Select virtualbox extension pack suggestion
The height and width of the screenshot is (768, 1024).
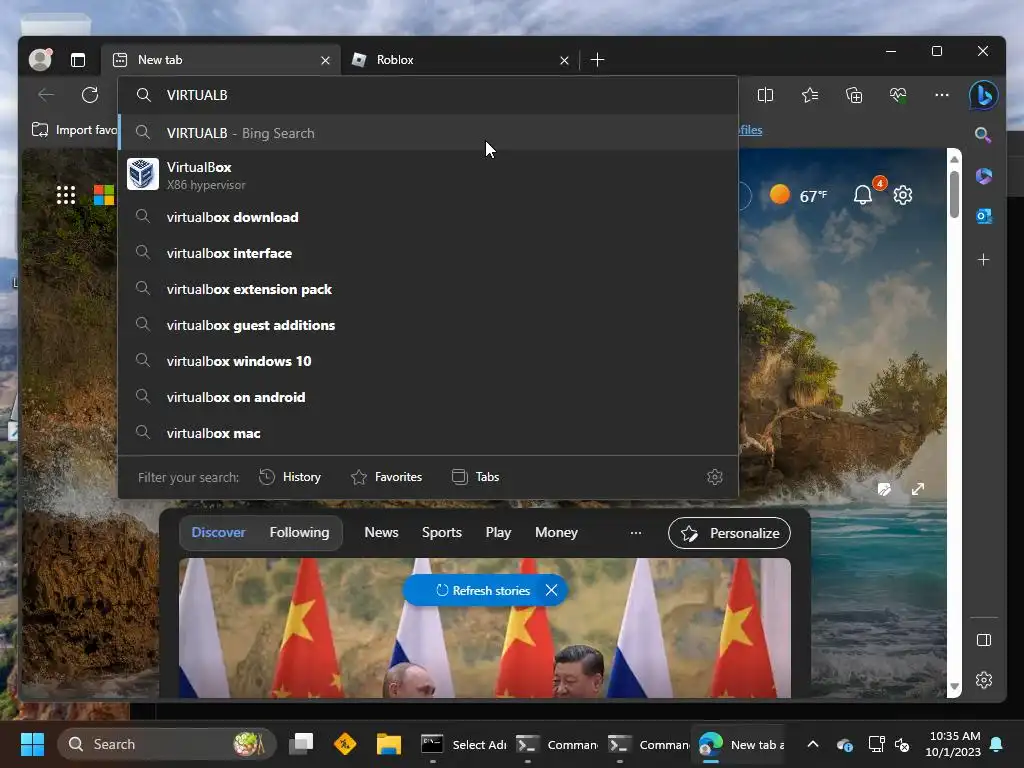point(428,289)
